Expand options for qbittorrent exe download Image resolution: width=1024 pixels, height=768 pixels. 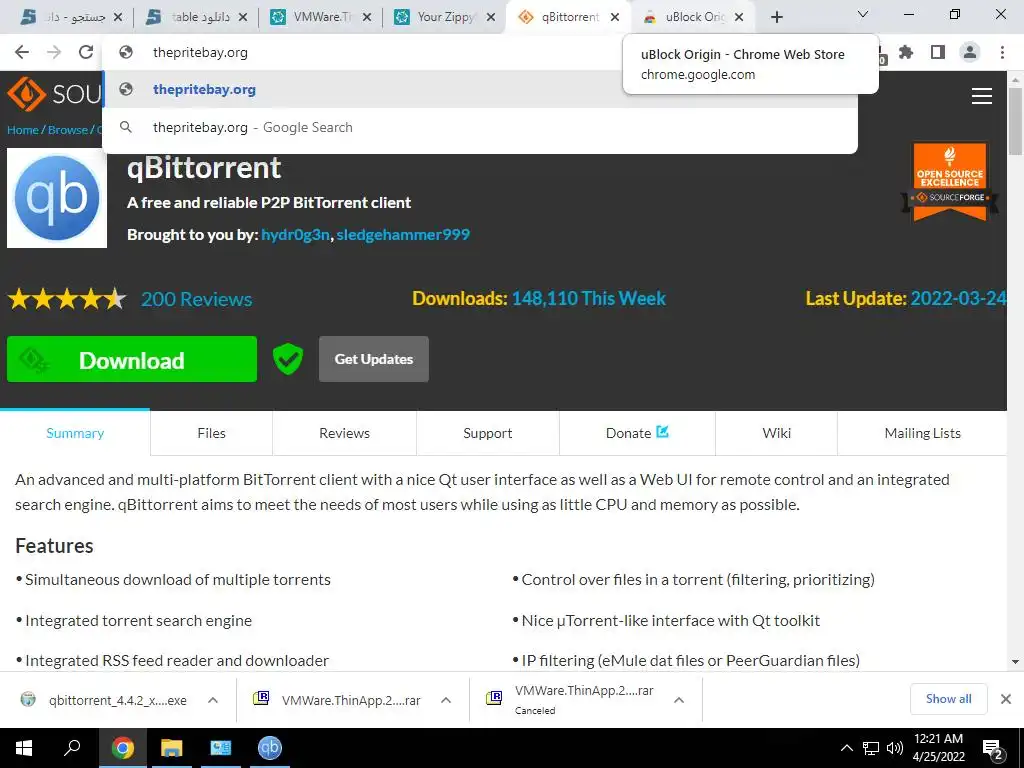(x=213, y=700)
